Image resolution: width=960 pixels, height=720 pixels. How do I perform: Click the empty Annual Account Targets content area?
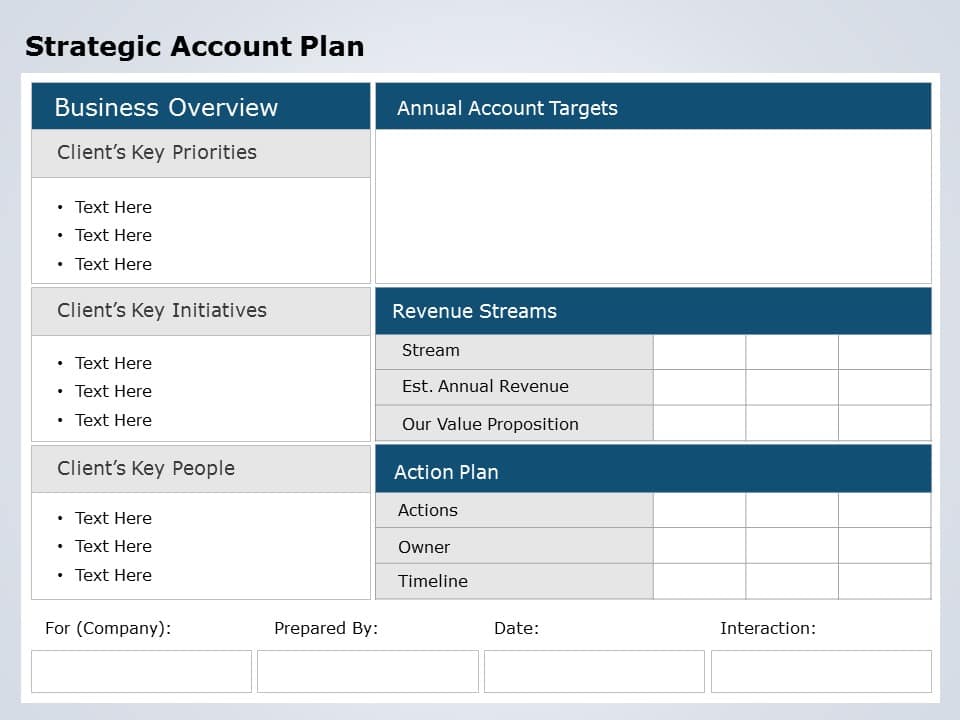(x=653, y=206)
